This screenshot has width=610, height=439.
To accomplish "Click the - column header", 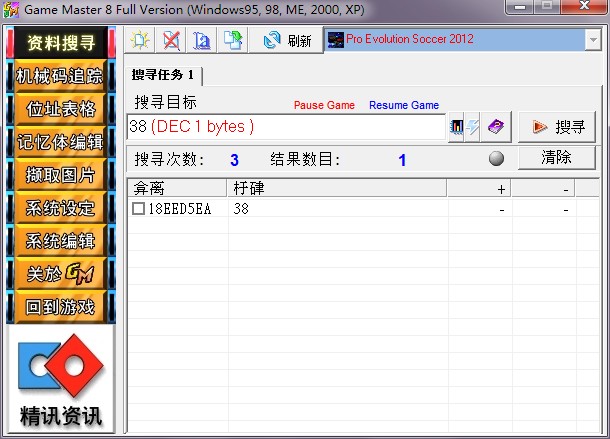I will click(x=543, y=188).
